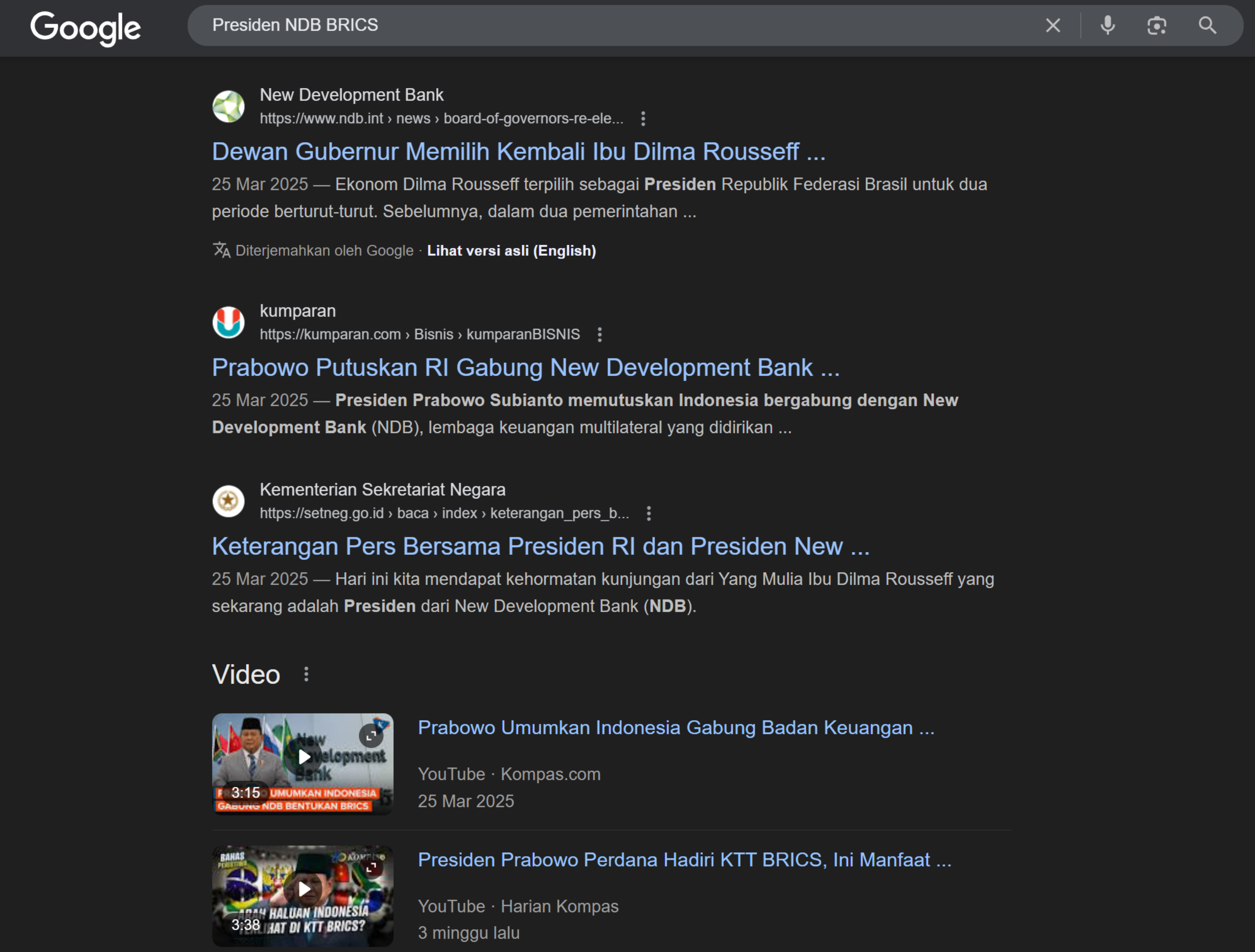1255x952 pixels.
Task: Click YouTube · Kompas.com source text
Action: 509,774
